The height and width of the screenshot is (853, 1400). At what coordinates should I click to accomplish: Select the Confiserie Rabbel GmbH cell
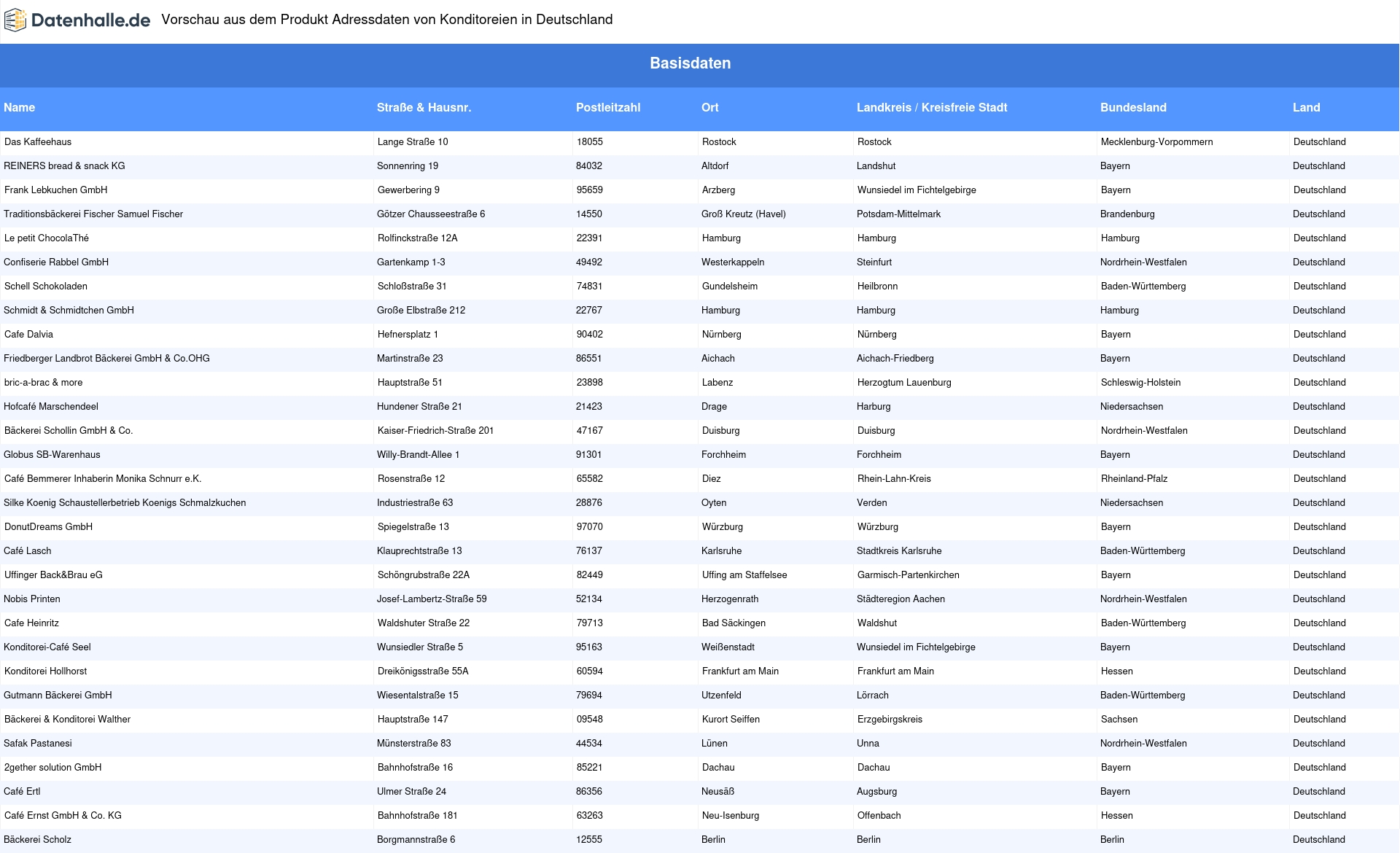tap(56, 262)
